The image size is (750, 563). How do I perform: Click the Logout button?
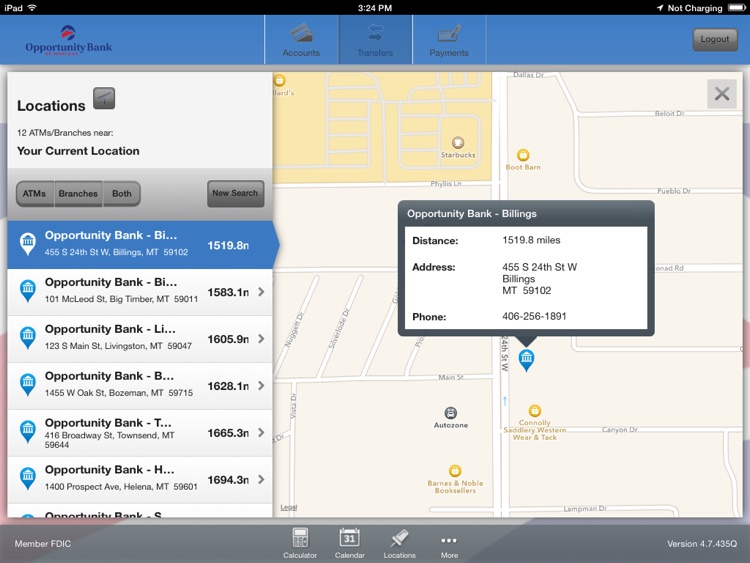pyautogui.click(x=715, y=39)
